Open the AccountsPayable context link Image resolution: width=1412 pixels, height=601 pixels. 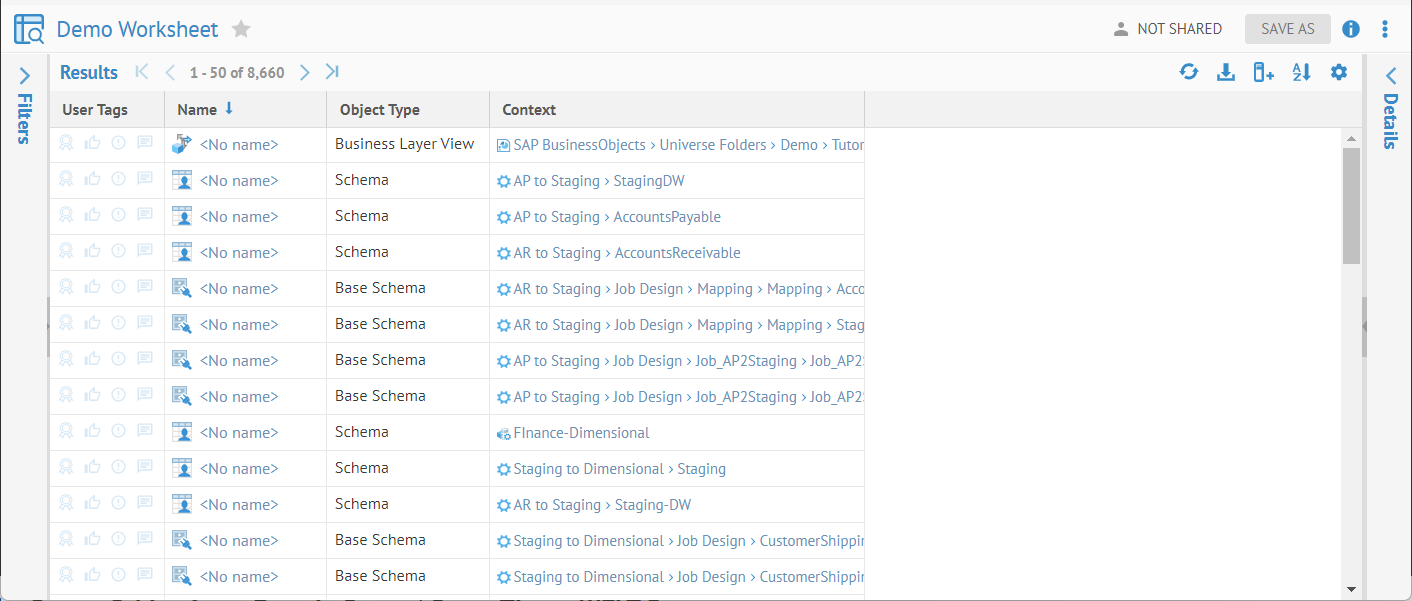(666, 217)
